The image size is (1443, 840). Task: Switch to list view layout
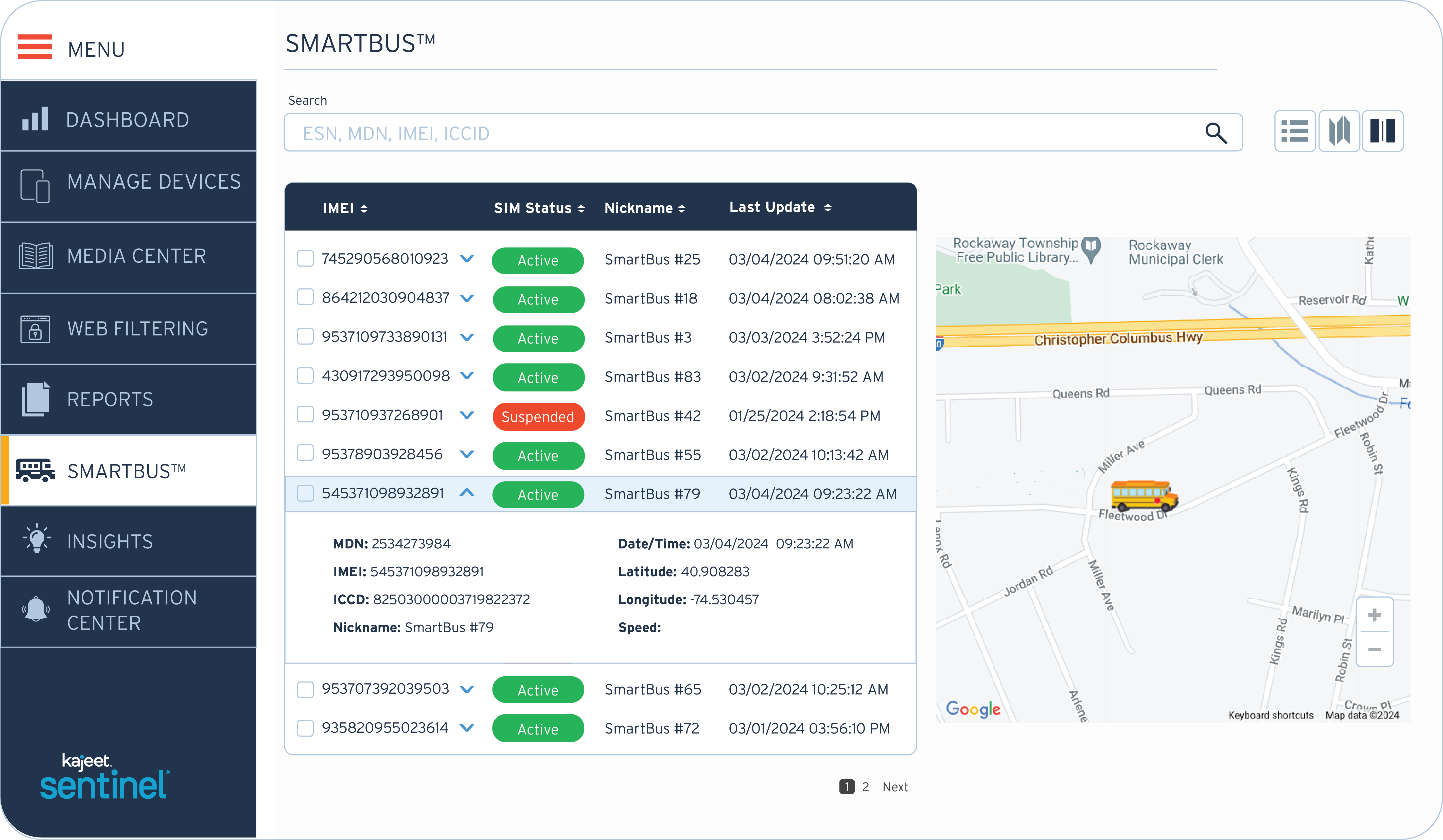[x=1295, y=131]
